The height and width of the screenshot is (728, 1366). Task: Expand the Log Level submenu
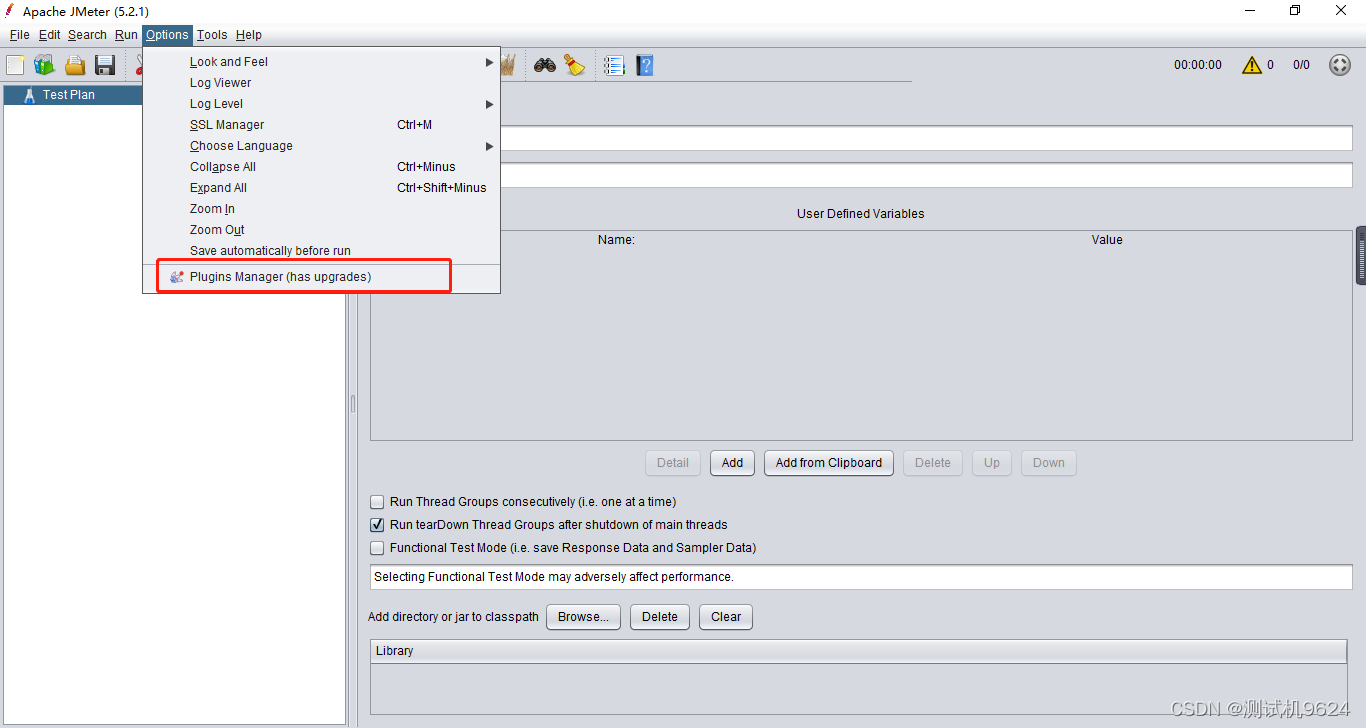pyautogui.click(x=321, y=104)
